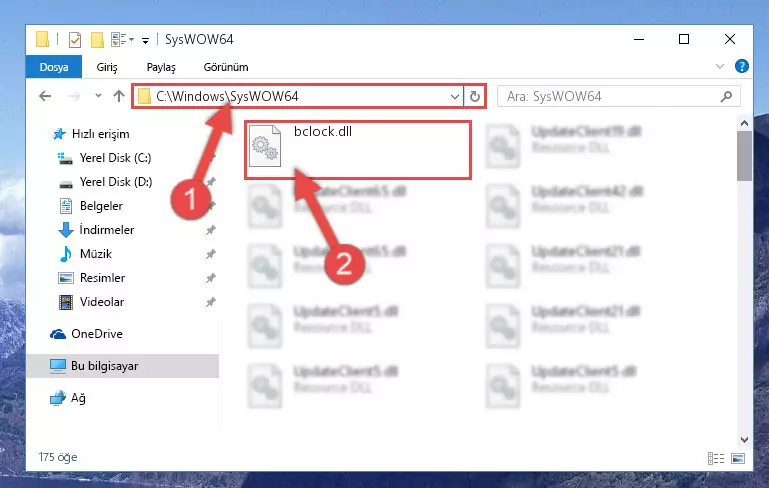769x488 pixels.
Task: Click the Hızlı erişim star icon
Action: click(x=59, y=134)
